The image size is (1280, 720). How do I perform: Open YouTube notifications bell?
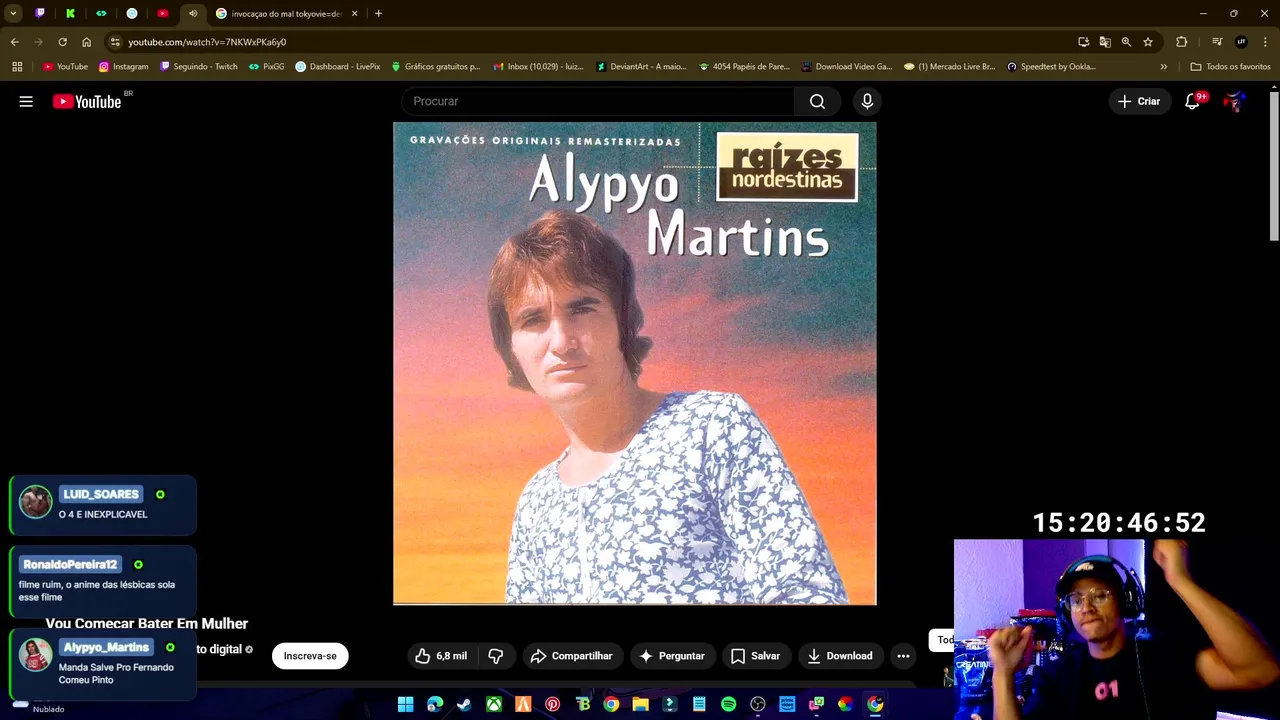click(1192, 101)
